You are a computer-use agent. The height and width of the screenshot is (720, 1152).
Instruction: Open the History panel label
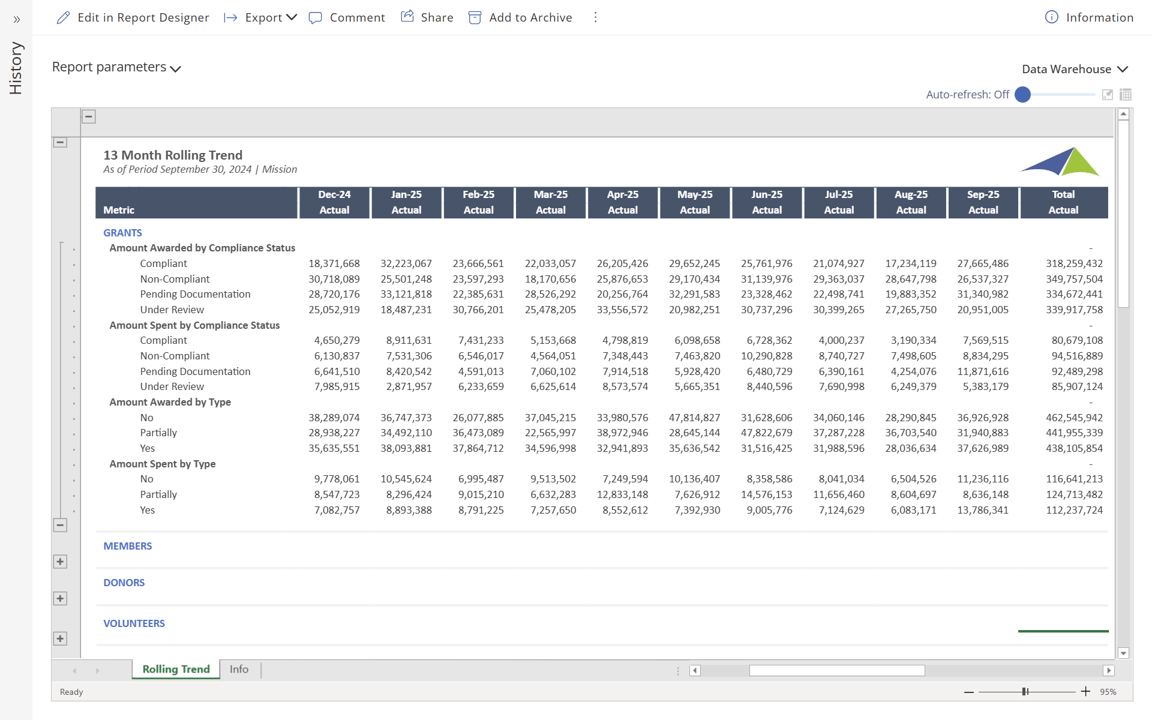(x=16, y=68)
